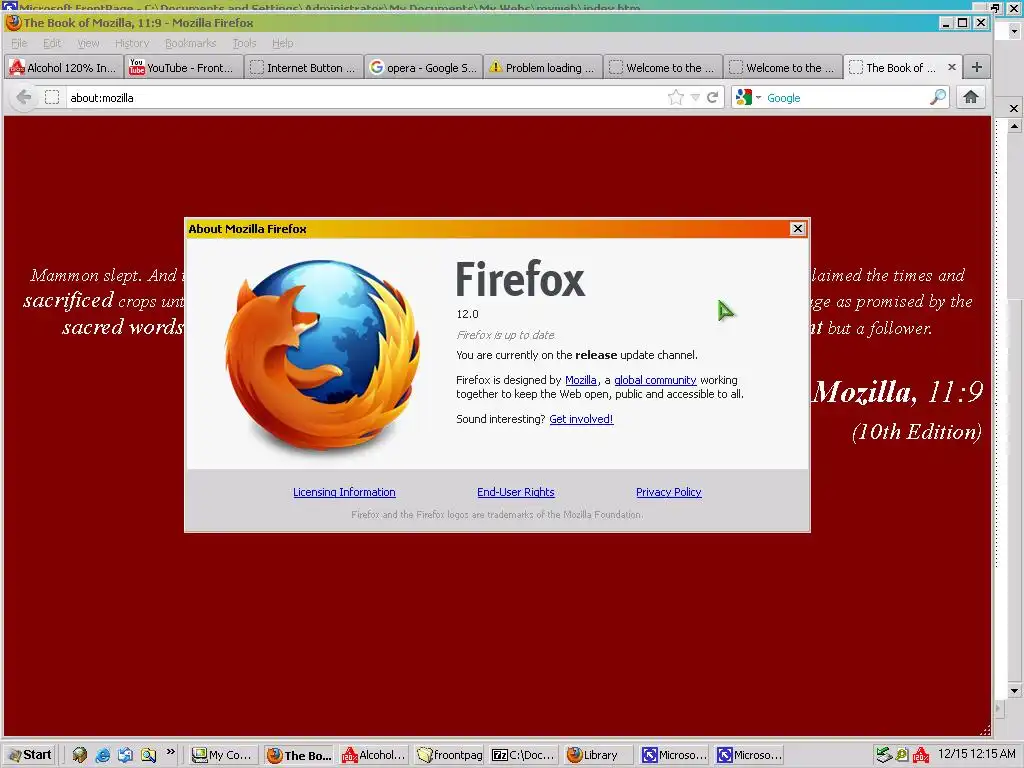Click the "12.0" version text
The height and width of the screenshot is (768, 1024).
click(x=467, y=314)
